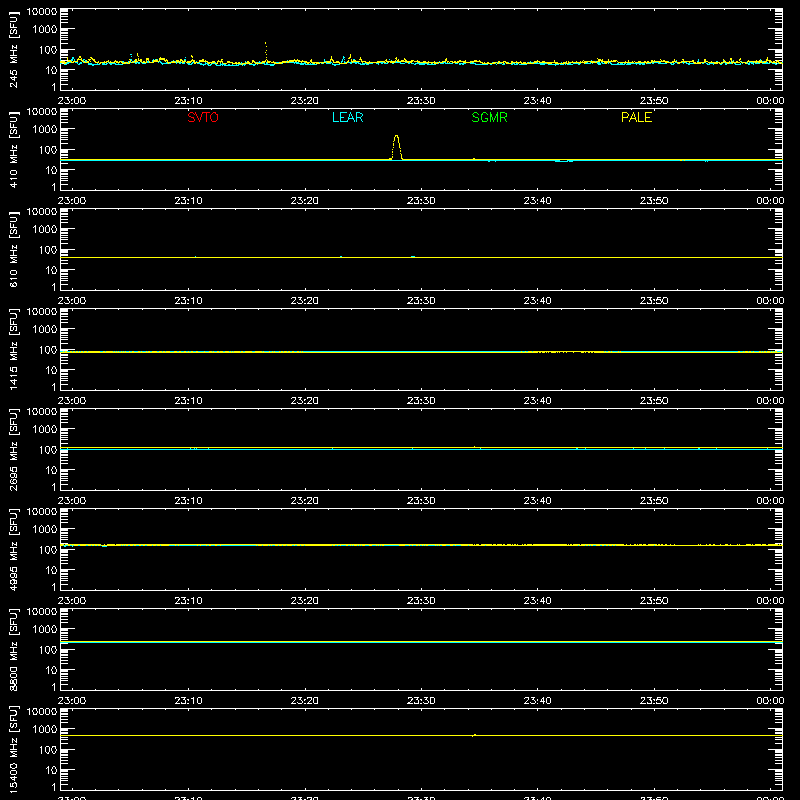800x800 pixels.
Task: Click the 1000 label on 15400 MHz axis
Action: [x=45, y=729]
